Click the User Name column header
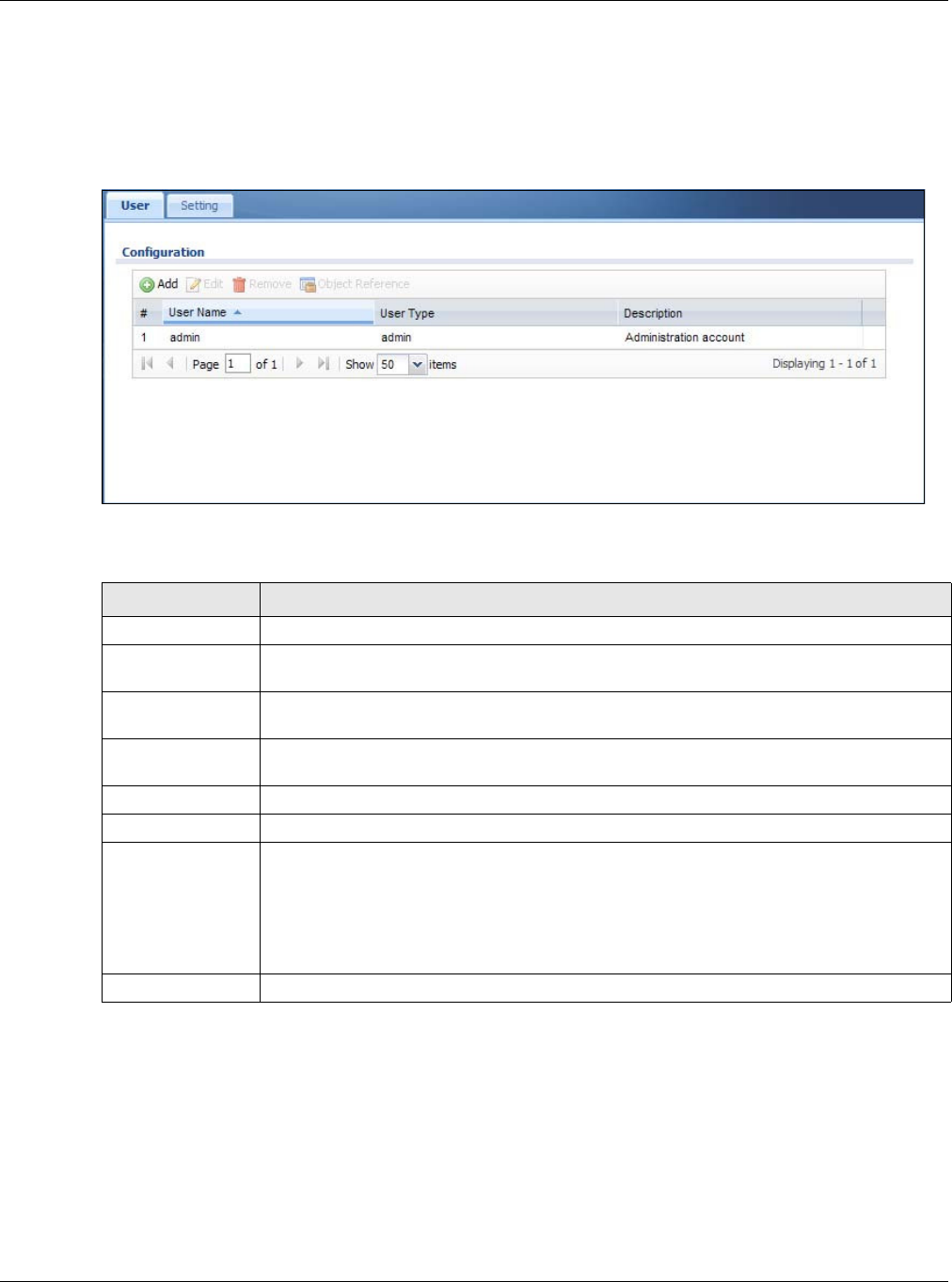This screenshot has height=1282, width=952. 268,312
